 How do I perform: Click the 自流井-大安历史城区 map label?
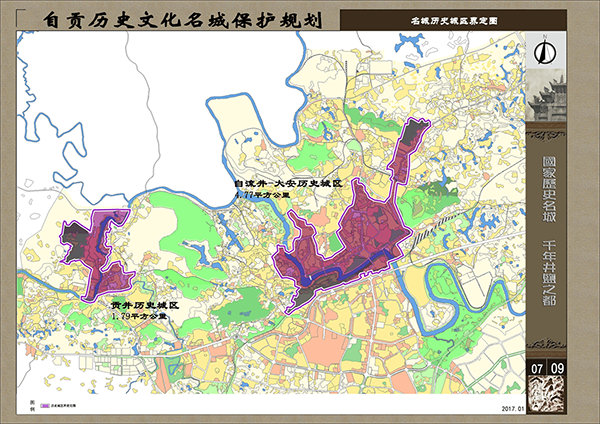coord(288,185)
